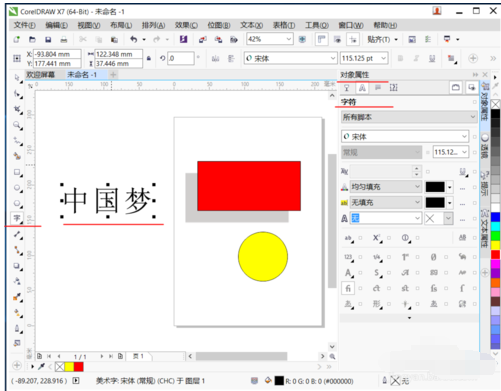Select the Drop Shadow tool
Viewport: 501px width, 391px height.
pos(17,266)
